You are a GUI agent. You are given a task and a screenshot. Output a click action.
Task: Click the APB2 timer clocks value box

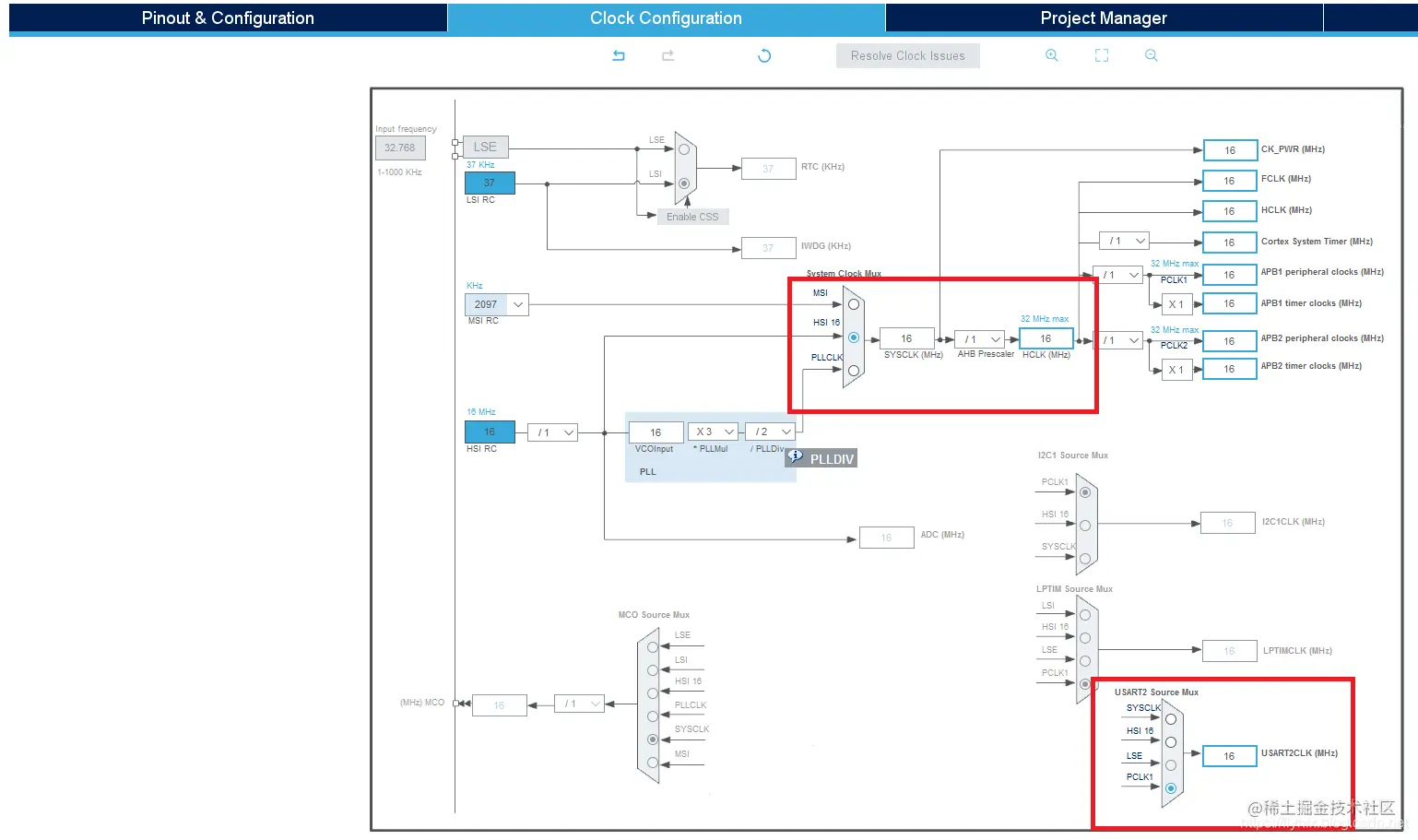pyautogui.click(x=1230, y=369)
